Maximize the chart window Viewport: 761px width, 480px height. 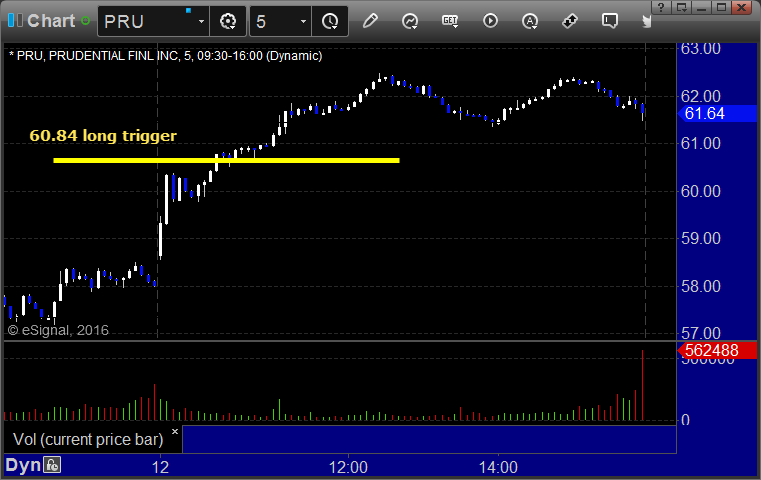click(x=722, y=7)
